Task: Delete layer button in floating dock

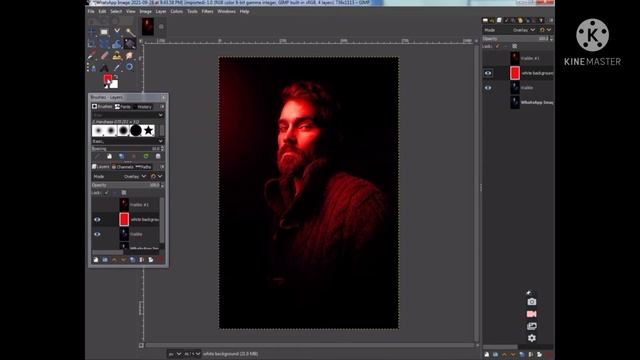Action: click(160, 260)
